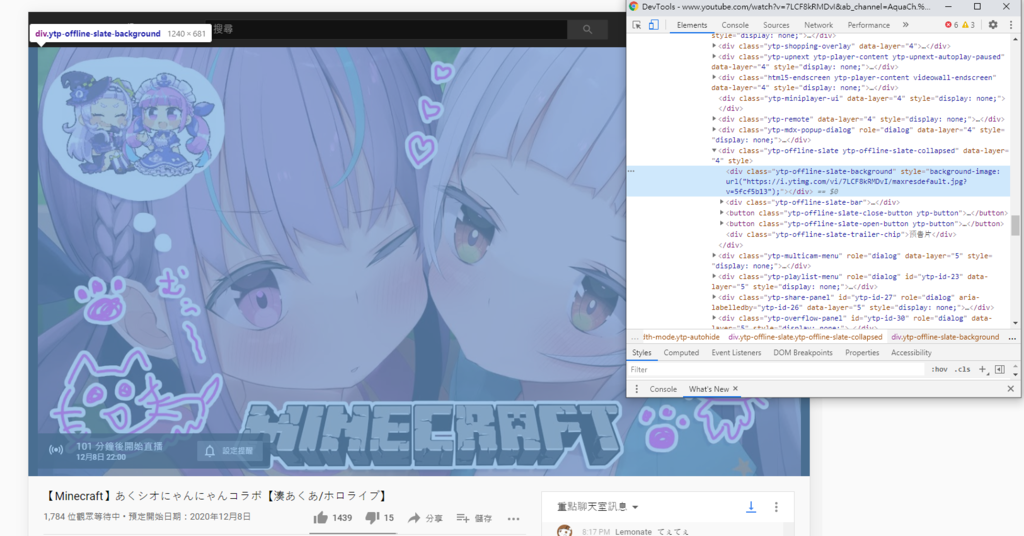Switch to the Sources tab
1024x536 pixels.
click(776, 25)
